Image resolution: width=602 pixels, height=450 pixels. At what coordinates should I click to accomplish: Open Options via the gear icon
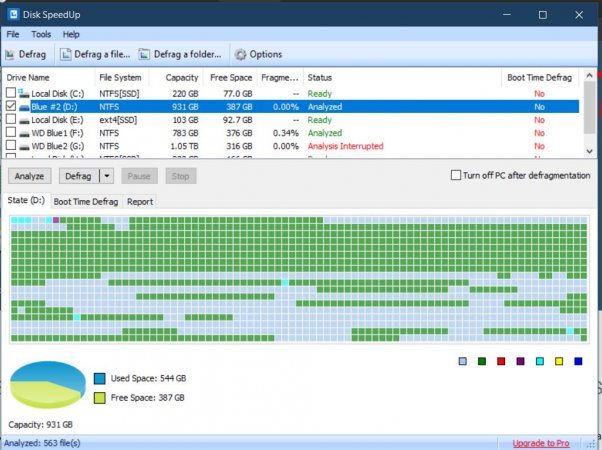(x=240, y=55)
